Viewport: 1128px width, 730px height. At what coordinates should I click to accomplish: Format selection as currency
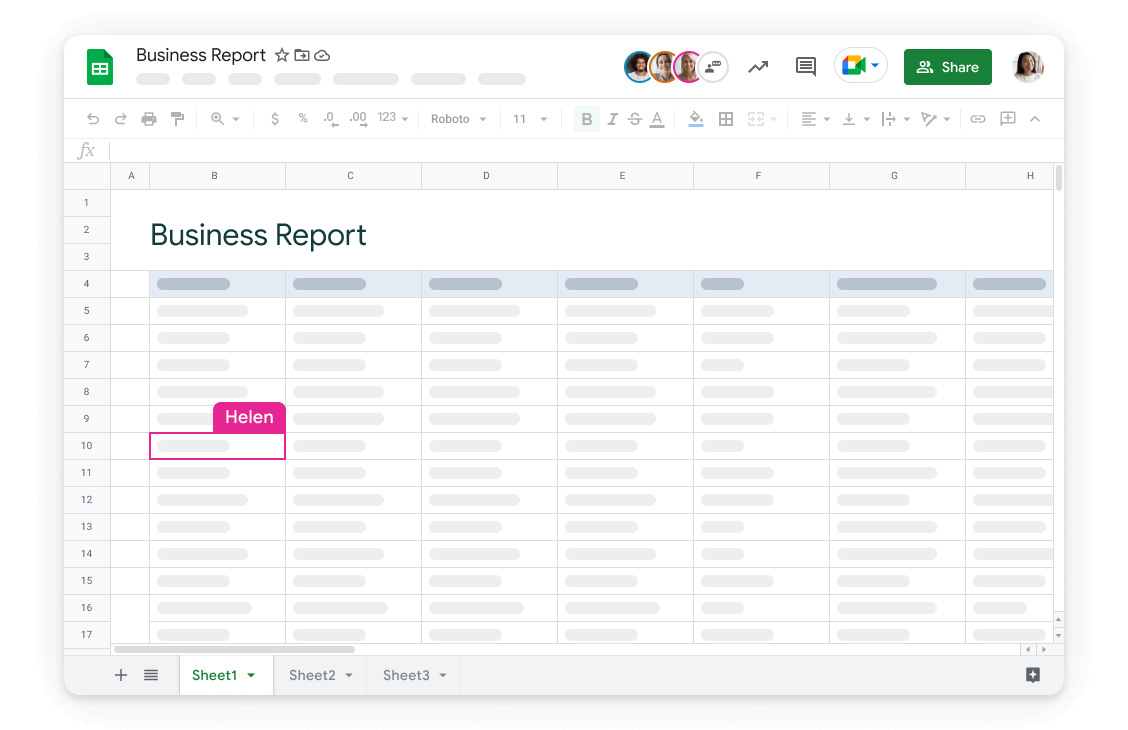point(274,118)
